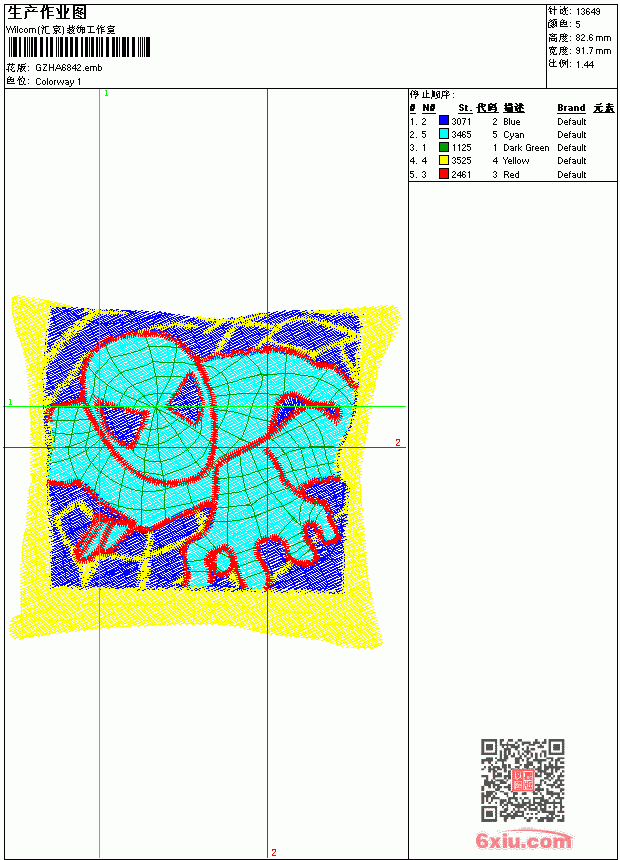Select stitch count 2461 in Red row
This screenshot has width=620, height=860.
(461, 174)
